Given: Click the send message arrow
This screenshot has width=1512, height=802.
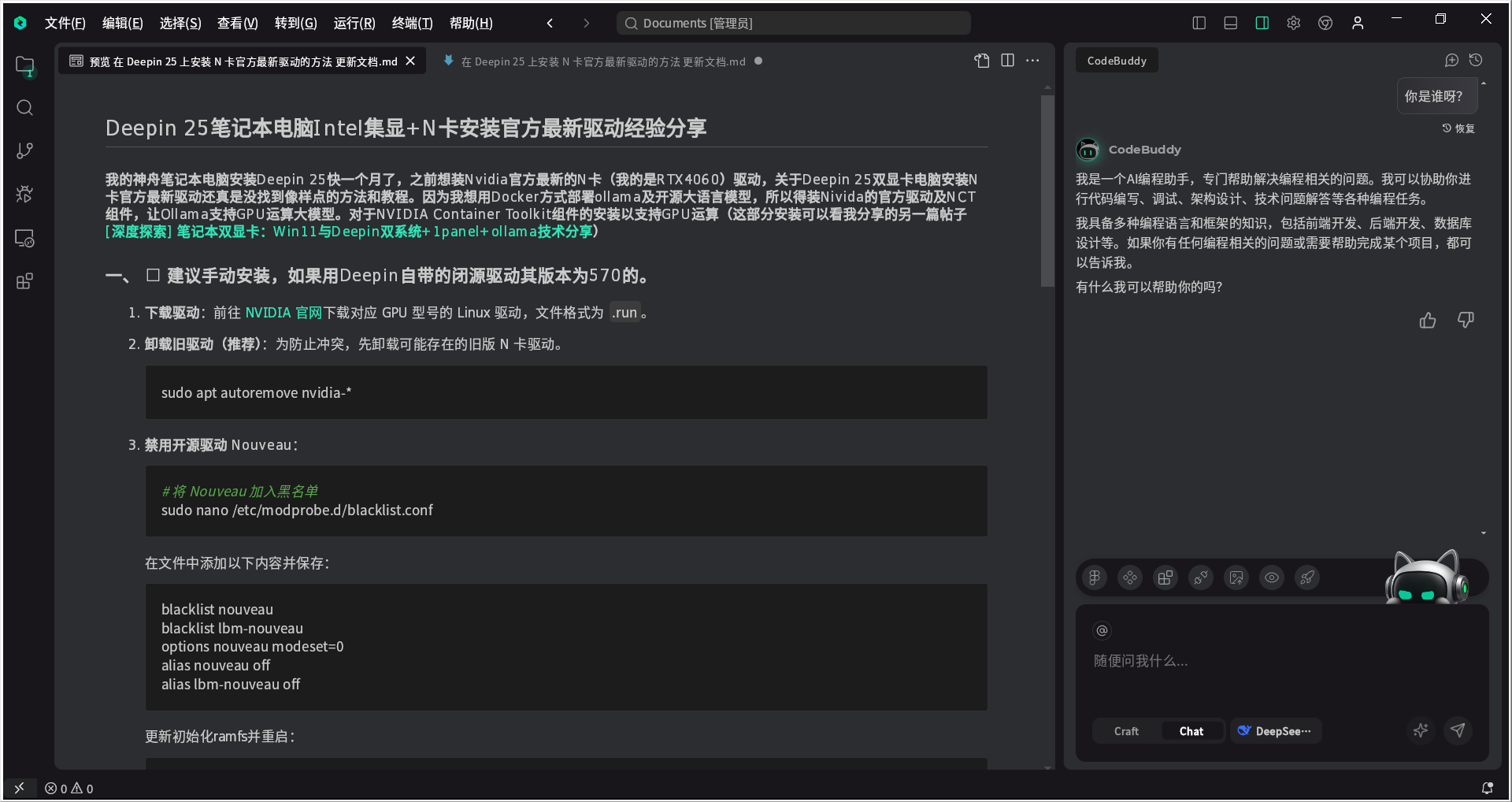Looking at the screenshot, I should click(x=1458, y=730).
